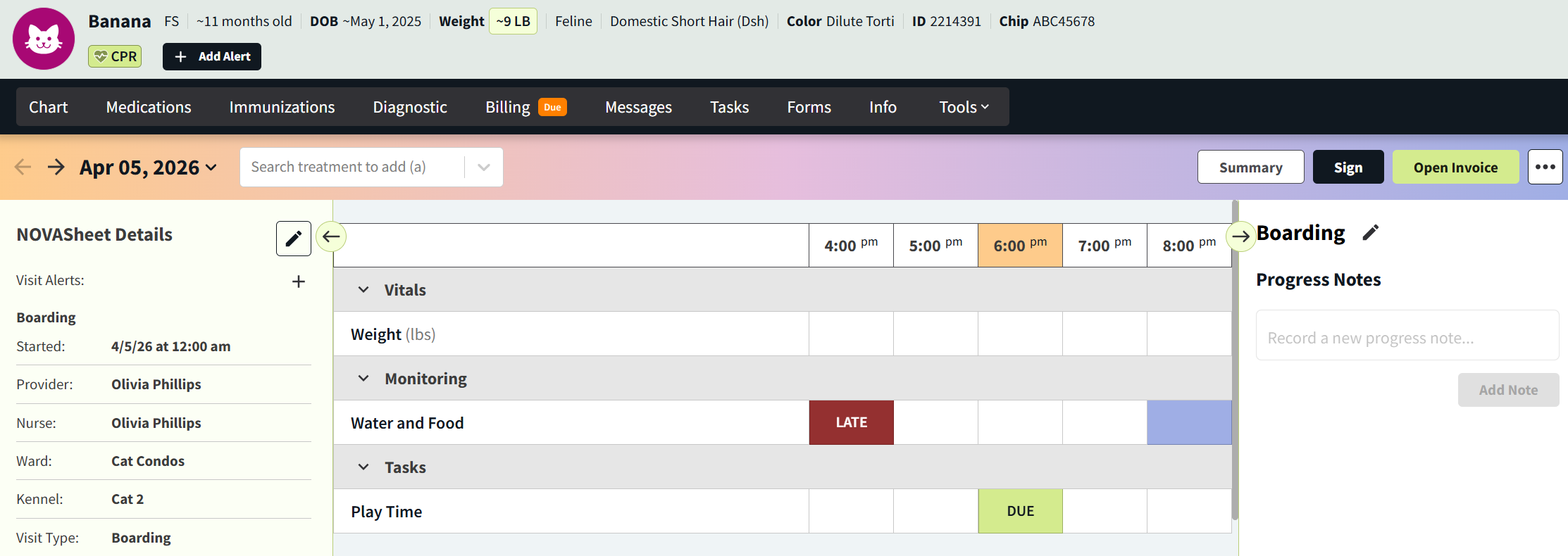Click the Open Invoice button

(x=1455, y=168)
